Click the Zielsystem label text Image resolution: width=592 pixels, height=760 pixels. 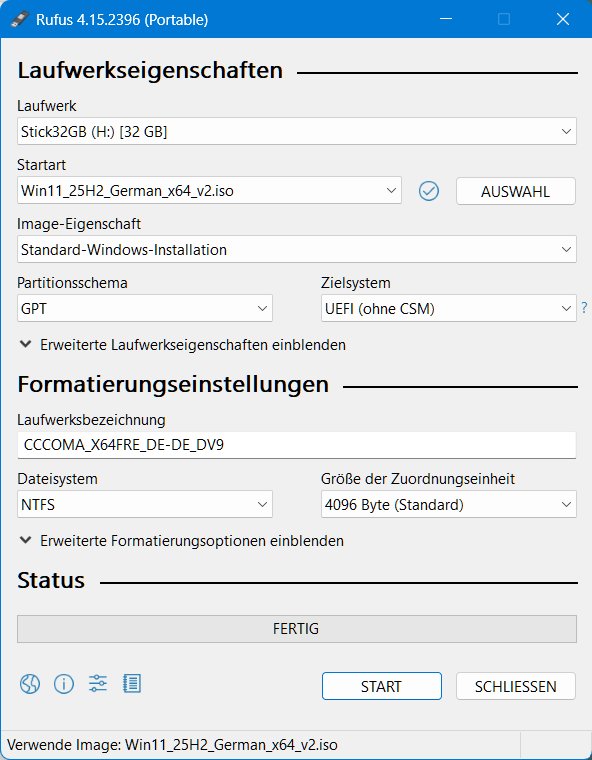pyautogui.click(x=355, y=283)
